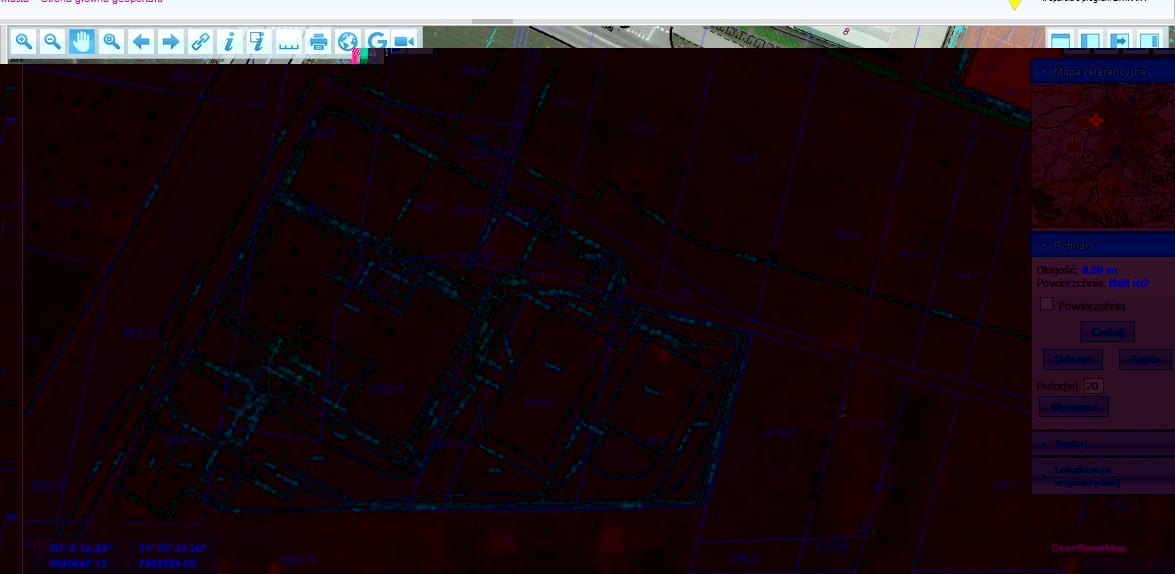This screenshot has height=574, width=1175.
Task: Select the info identify tool
Action: pos(229,41)
